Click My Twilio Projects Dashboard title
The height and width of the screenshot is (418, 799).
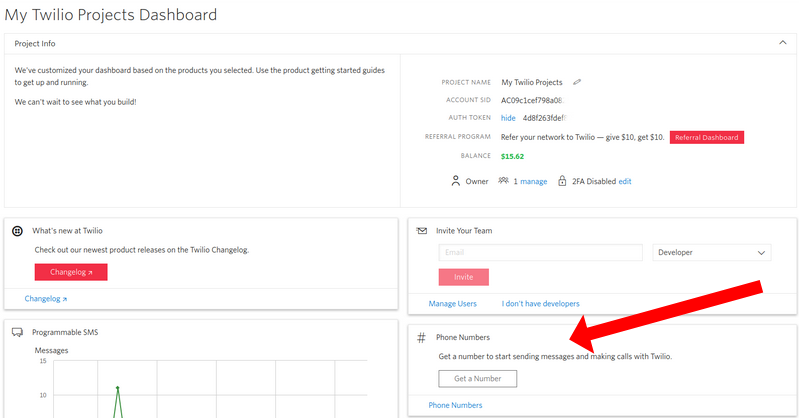pyautogui.click(x=111, y=15)
